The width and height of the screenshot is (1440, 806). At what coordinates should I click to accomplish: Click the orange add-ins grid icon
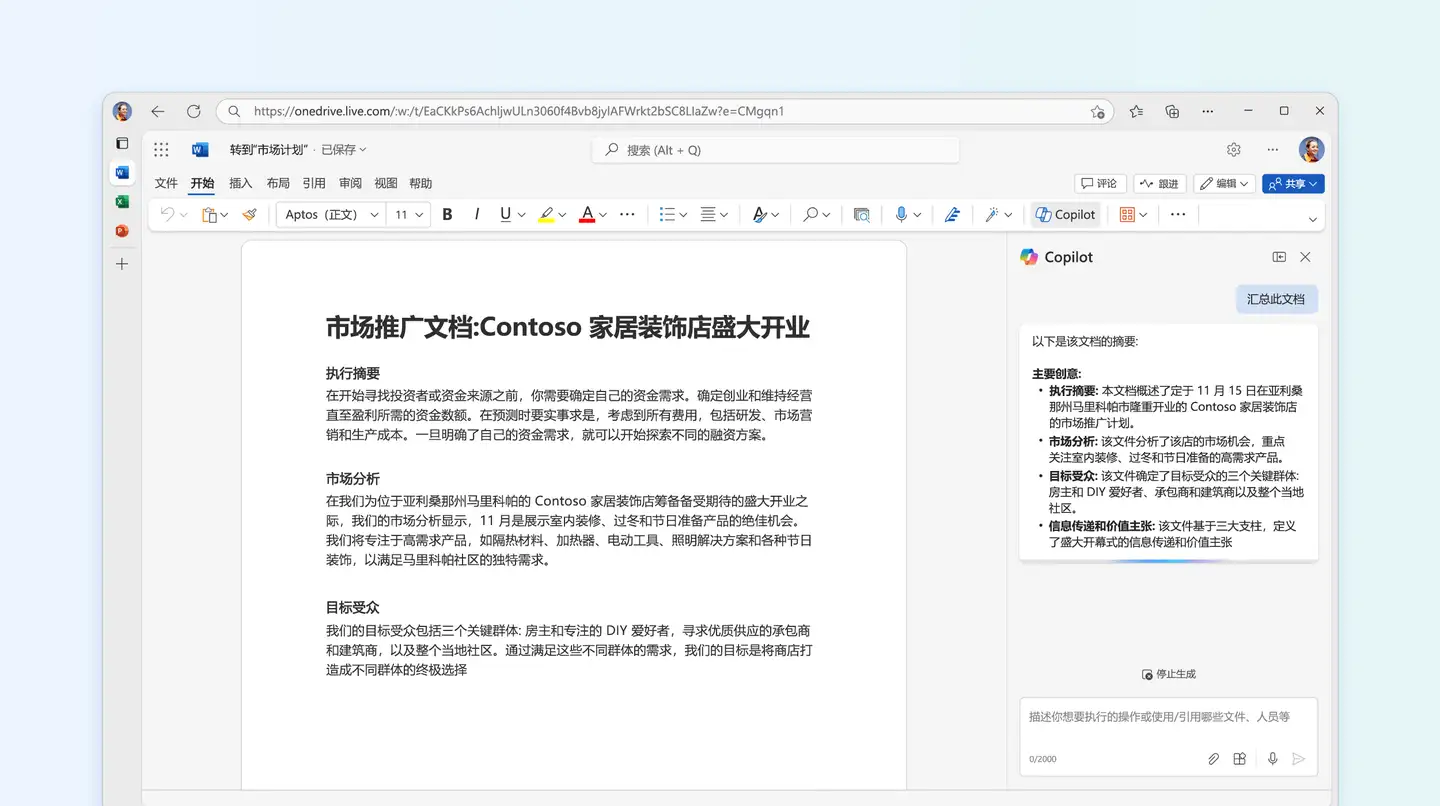[x=1127, y=214]
